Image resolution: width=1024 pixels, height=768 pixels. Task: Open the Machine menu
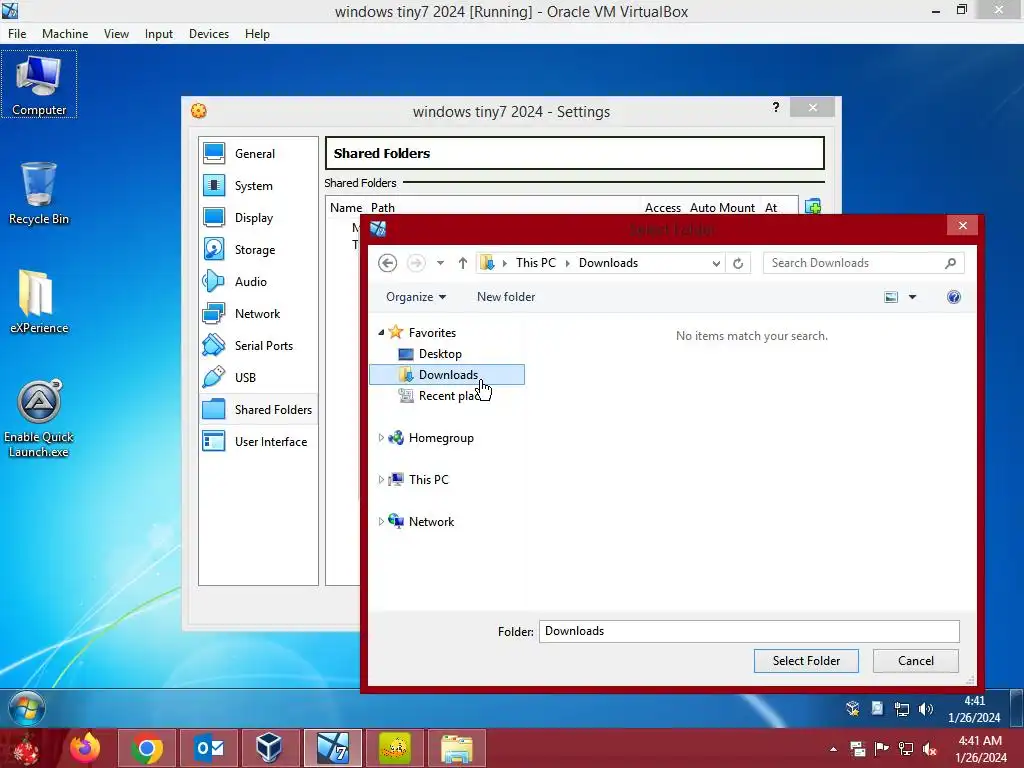(x=65, y=34)
